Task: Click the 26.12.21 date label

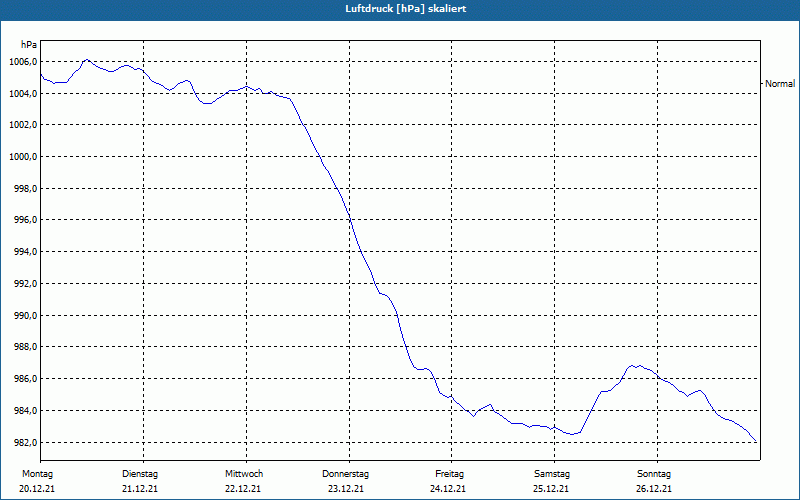Action: [654, 489]
